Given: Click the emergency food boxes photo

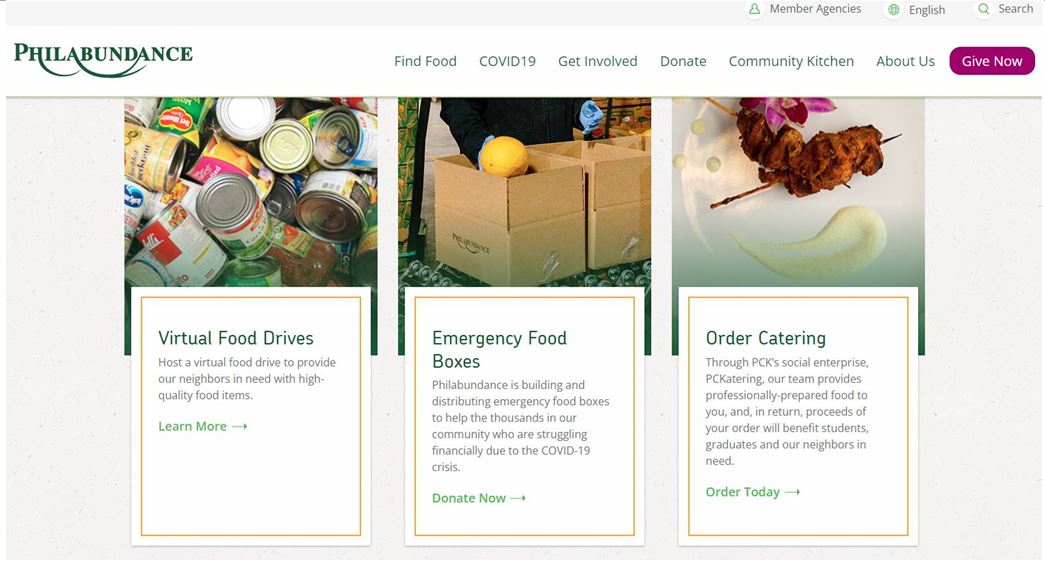Looking at the screenshot, I should [524, 192].
